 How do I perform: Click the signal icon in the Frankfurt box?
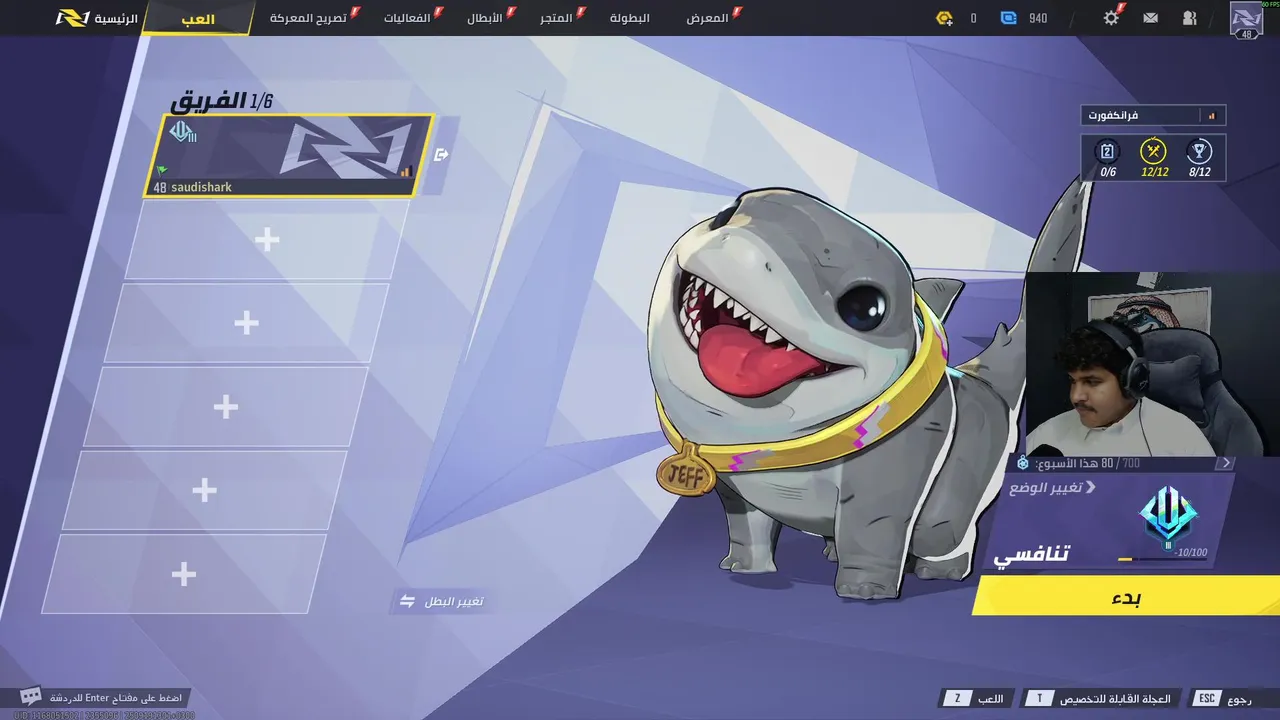point(1211,116)
